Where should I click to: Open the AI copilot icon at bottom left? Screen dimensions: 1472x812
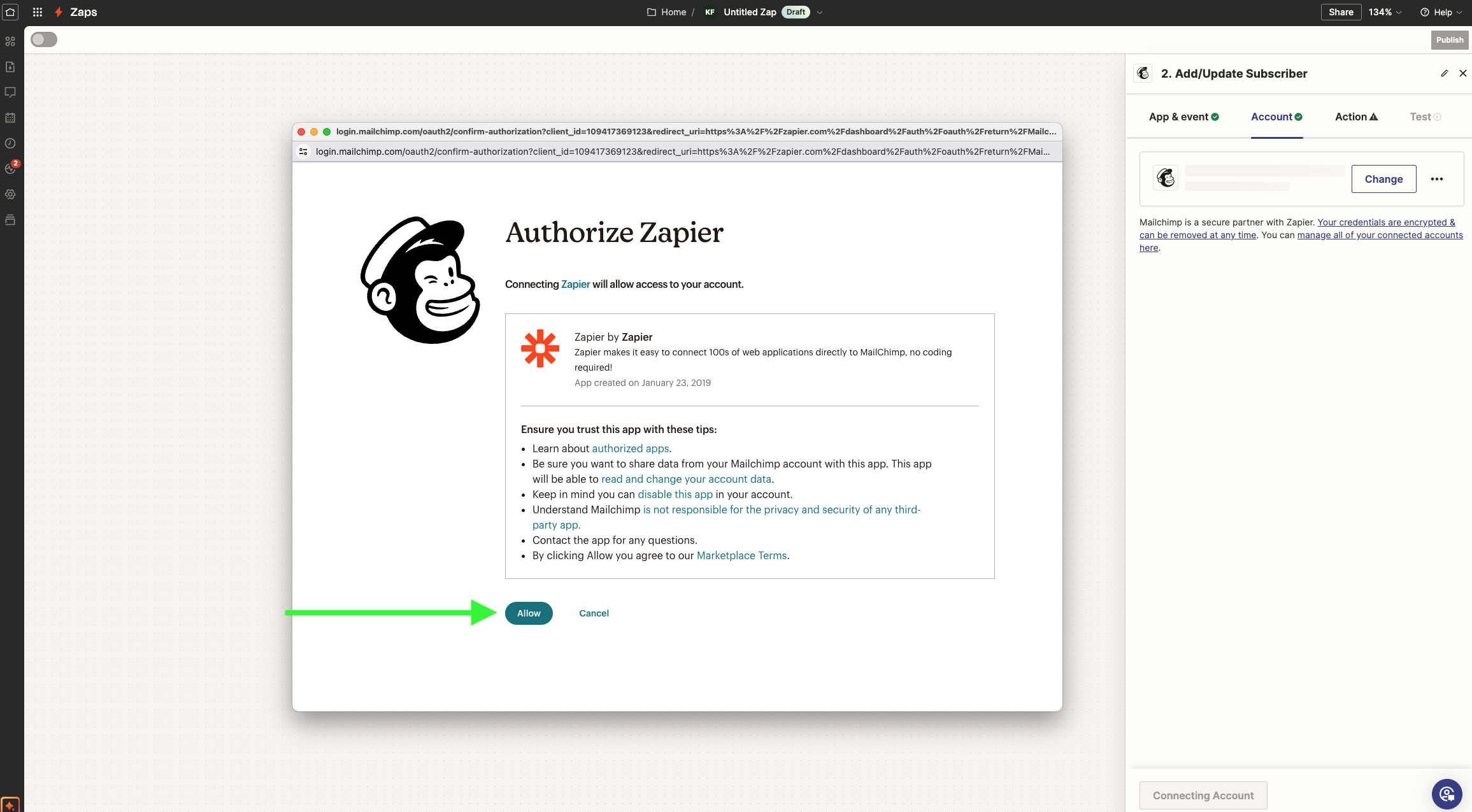point(10,804)
